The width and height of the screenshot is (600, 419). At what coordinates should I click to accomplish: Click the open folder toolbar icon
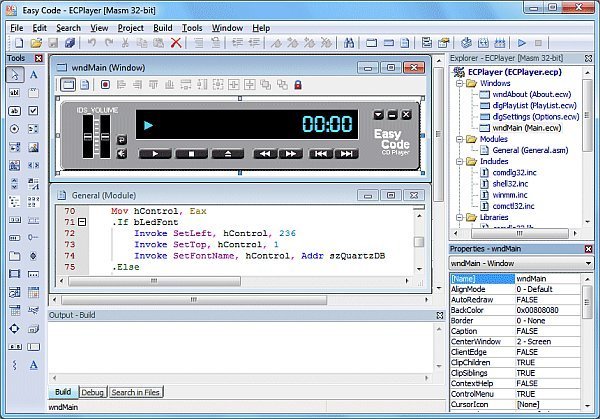click(36, 43)
